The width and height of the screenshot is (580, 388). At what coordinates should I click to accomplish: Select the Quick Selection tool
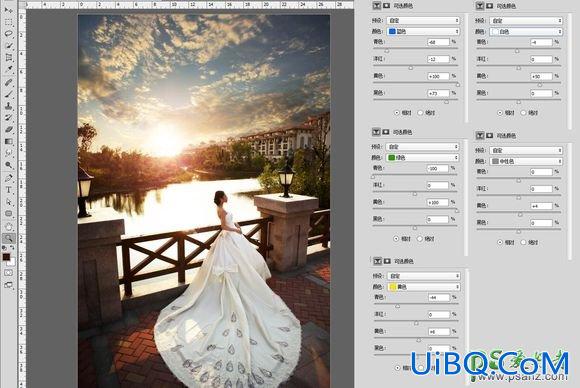click(x=8, y=46)
